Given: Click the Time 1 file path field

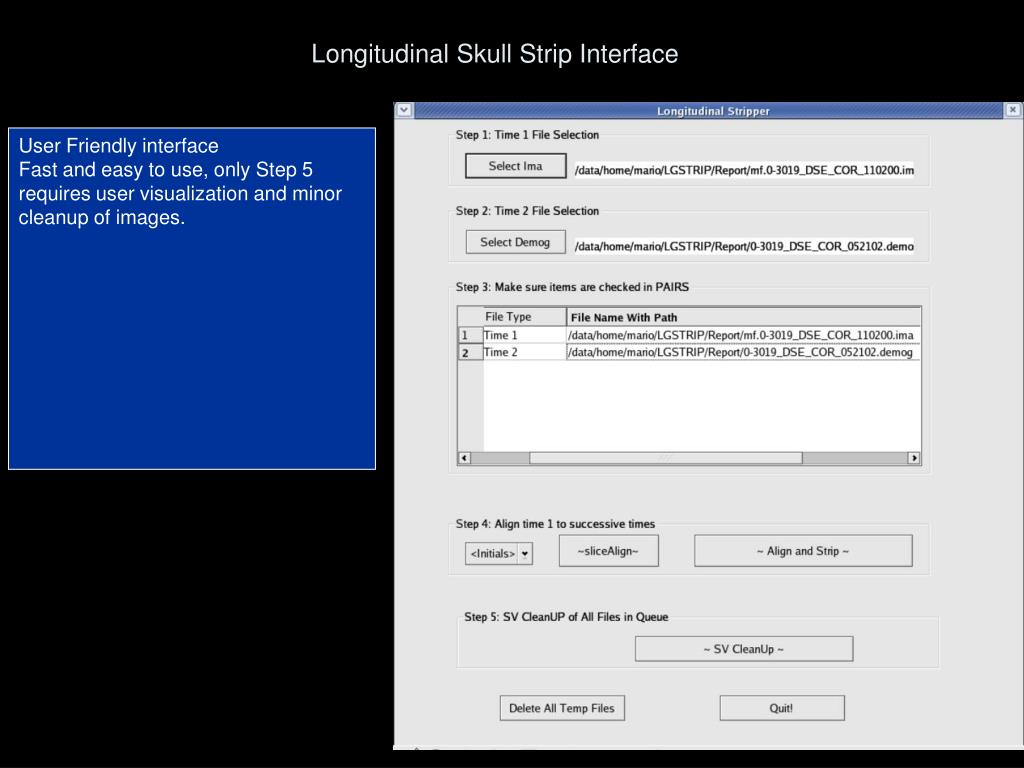Looking at the screenshot, I should tap(744, 170).
